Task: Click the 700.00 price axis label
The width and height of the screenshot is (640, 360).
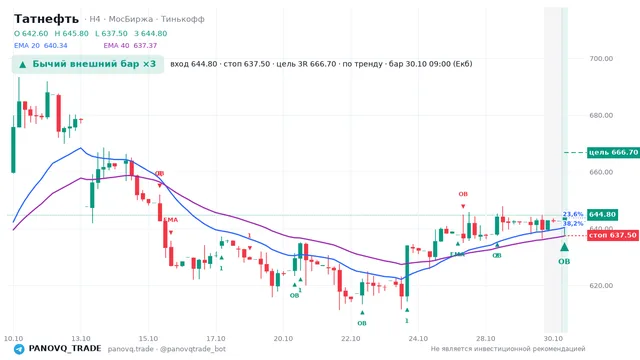Action: [x=601, y=59]
